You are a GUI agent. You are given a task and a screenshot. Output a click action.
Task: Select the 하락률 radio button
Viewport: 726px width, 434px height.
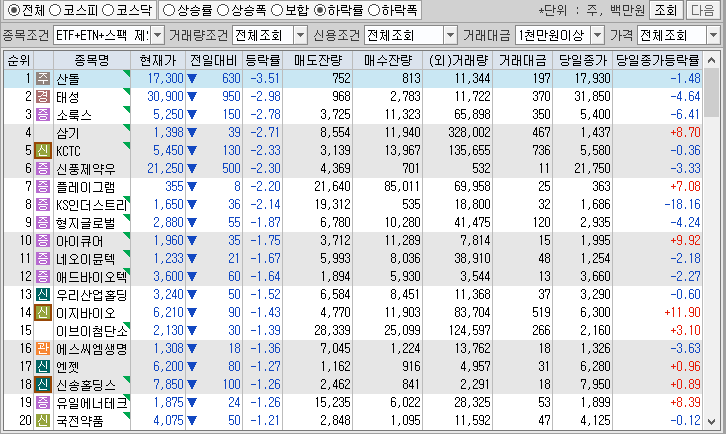(x=319, y=10)
